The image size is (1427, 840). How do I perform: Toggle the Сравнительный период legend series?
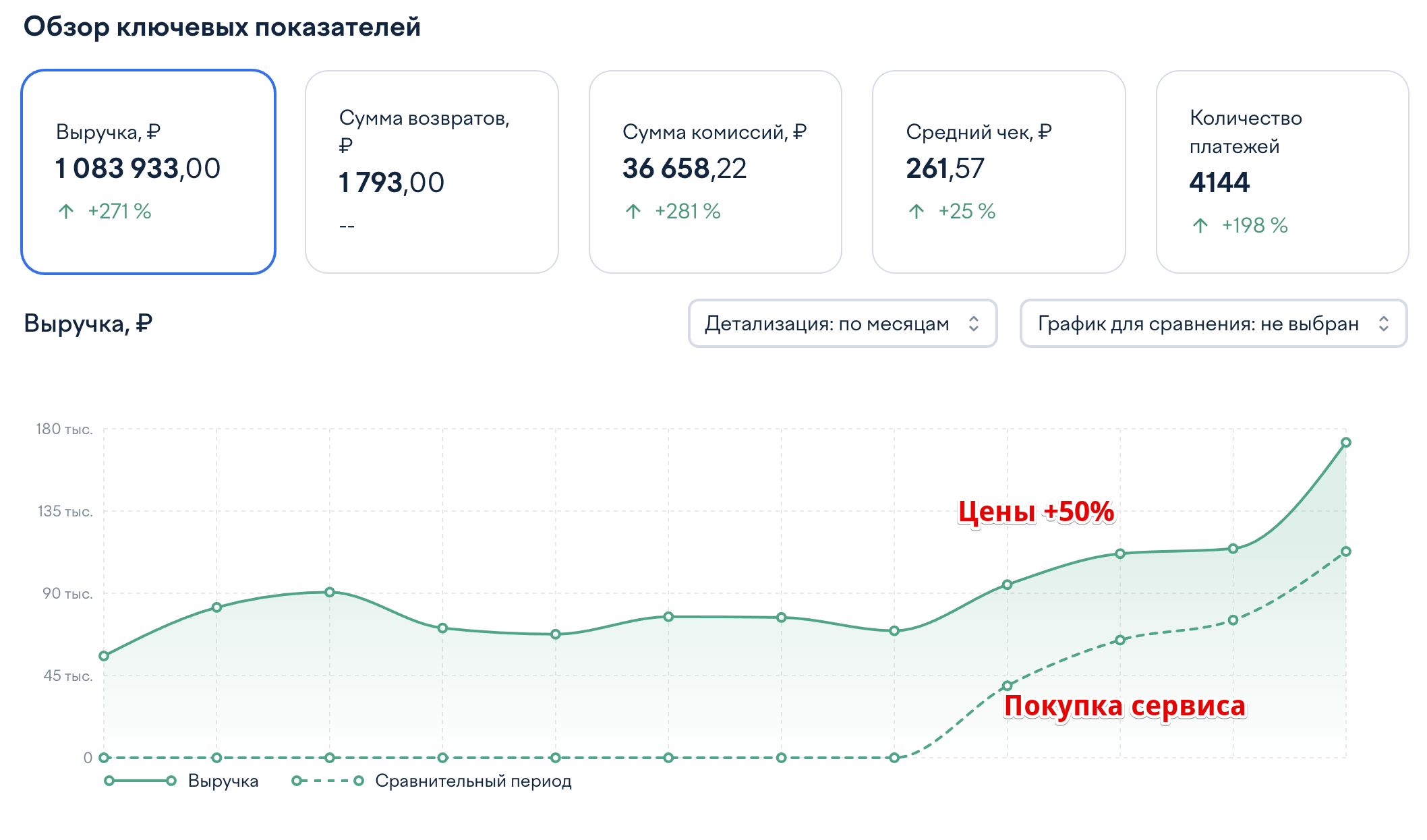point(473,781)
